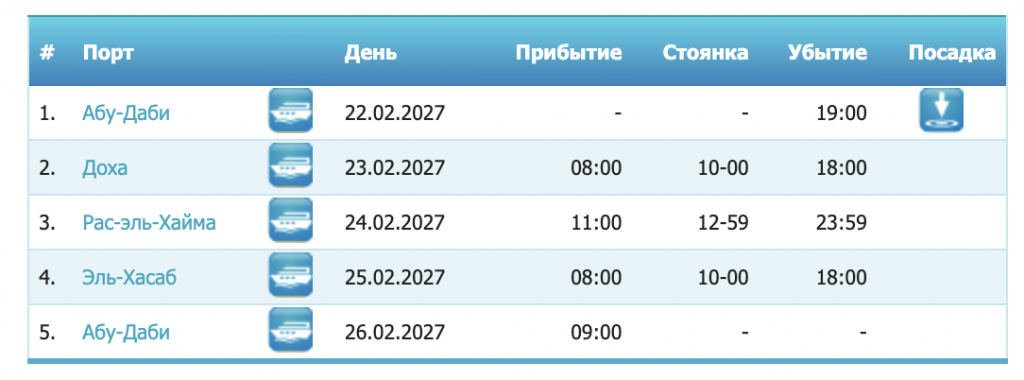
Task: Open the first Абу-Даби port link
Action: 126,114
